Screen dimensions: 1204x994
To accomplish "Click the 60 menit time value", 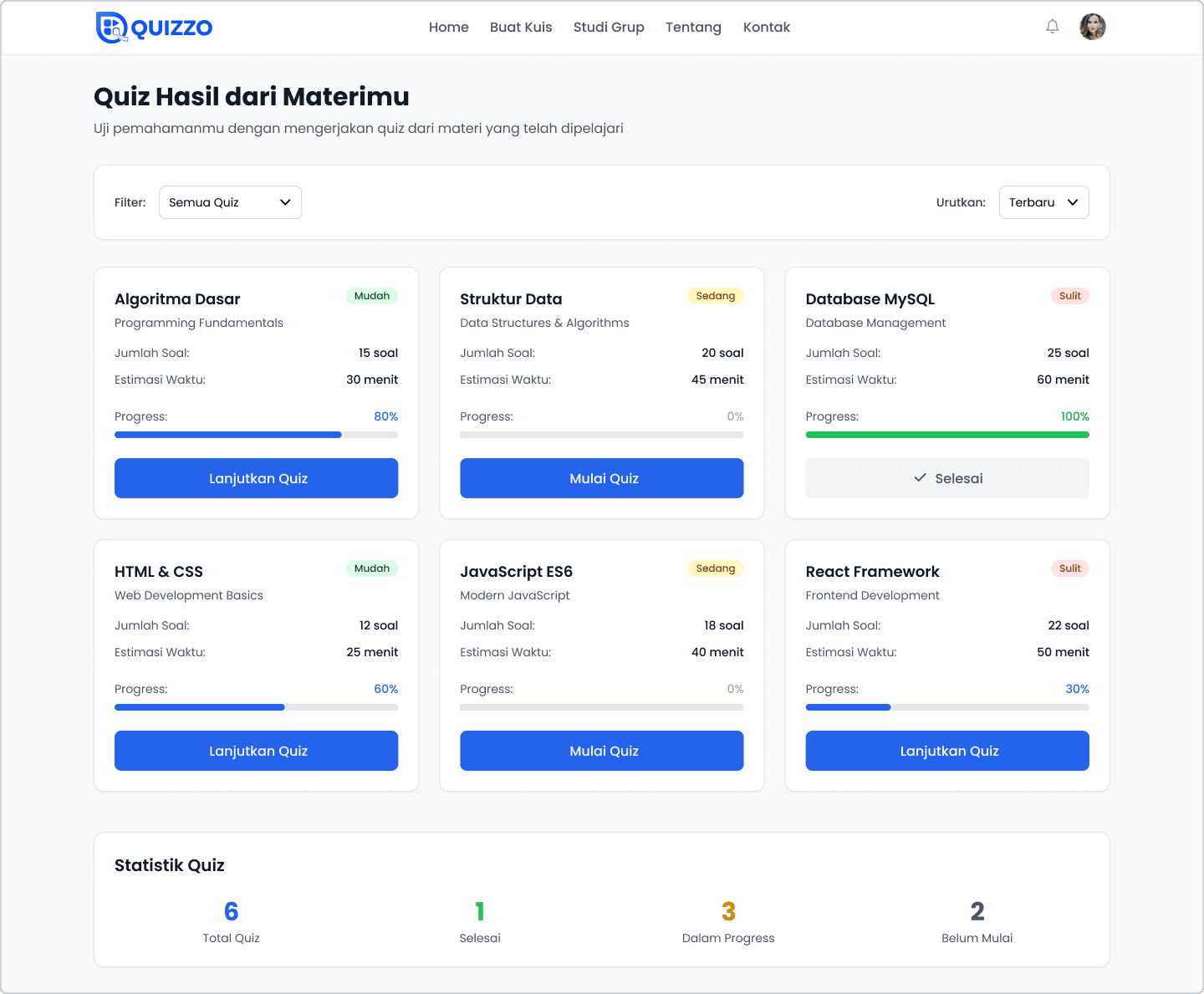I will click(x=1064, y=380).
